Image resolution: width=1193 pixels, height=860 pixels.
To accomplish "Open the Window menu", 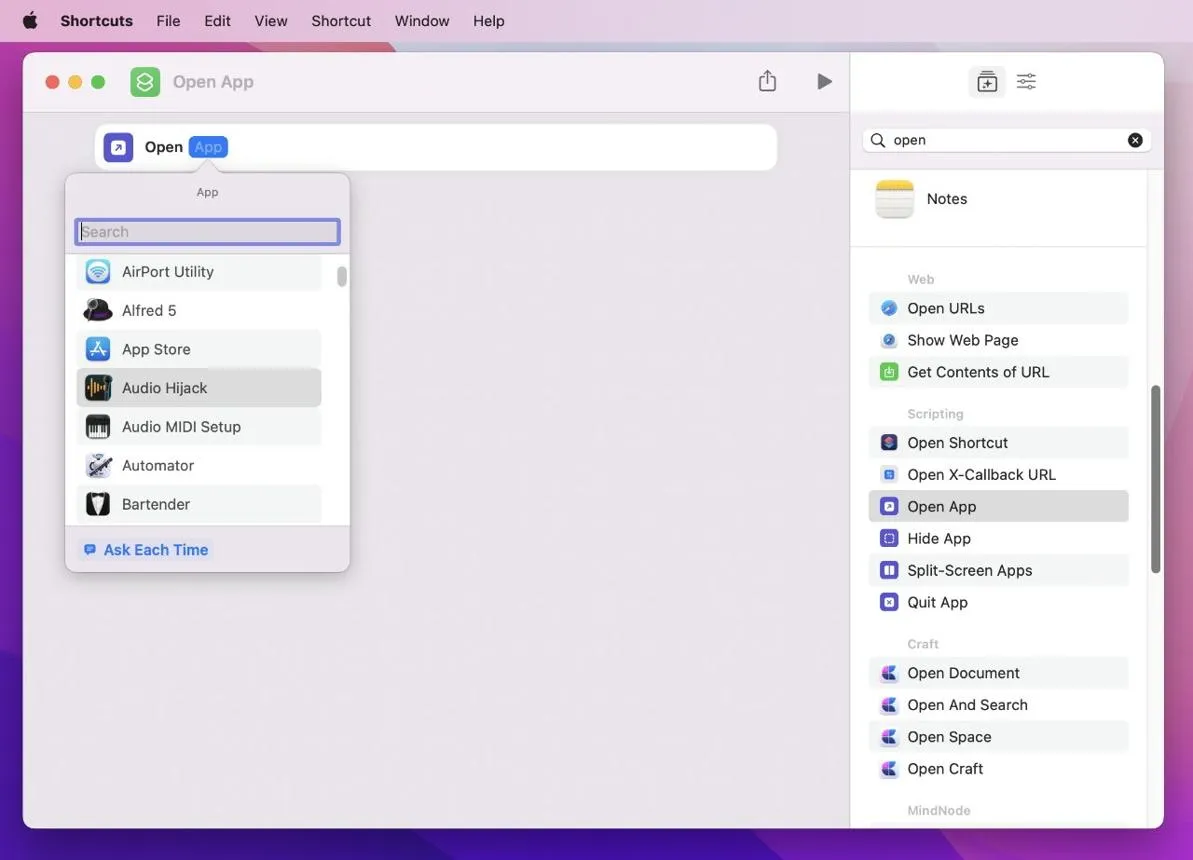I will [422, 21].
